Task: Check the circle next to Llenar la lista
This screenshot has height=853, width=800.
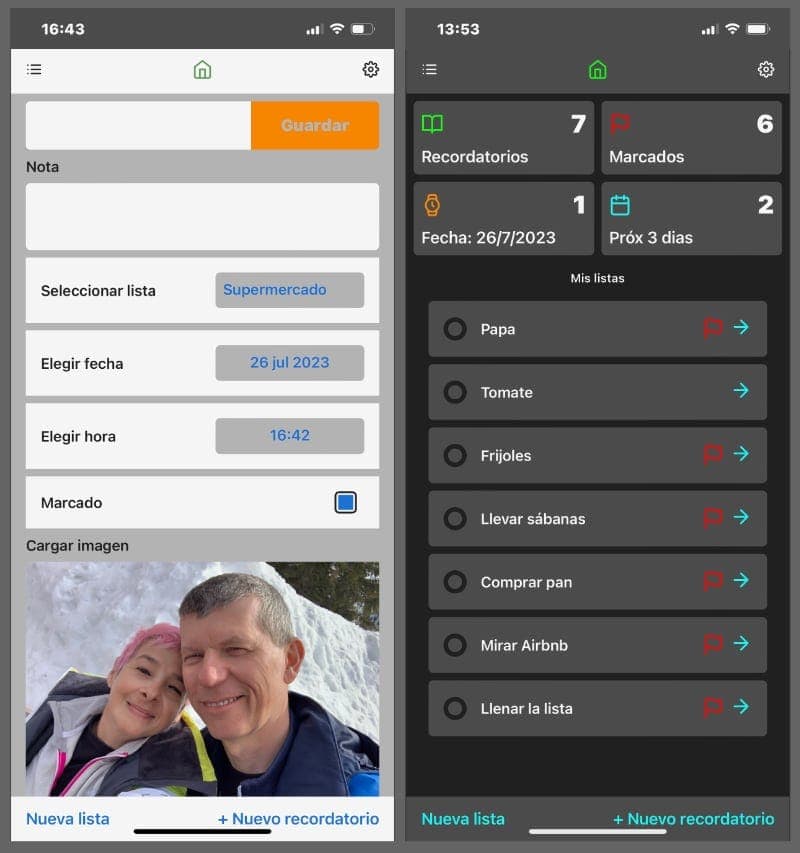Action: 455,708
